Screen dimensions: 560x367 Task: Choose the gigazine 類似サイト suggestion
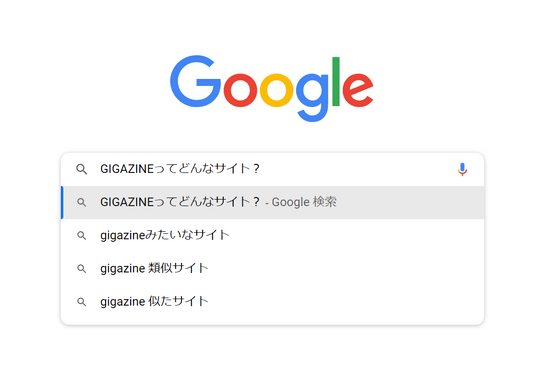click(272, 269)
